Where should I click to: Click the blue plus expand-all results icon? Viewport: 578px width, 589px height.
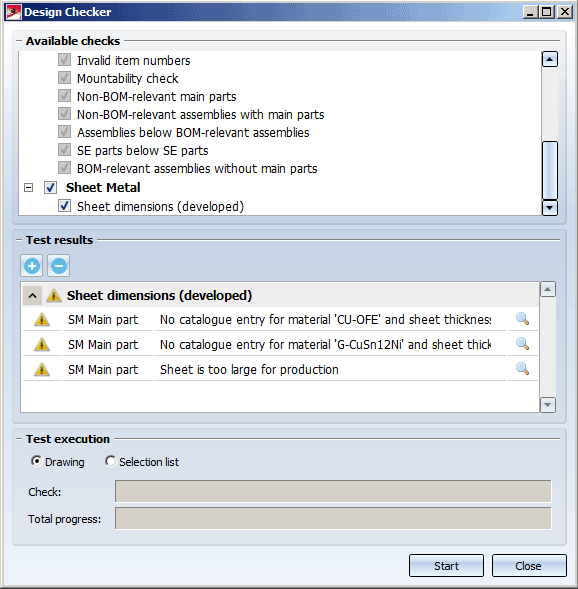(x=32, y=266)
